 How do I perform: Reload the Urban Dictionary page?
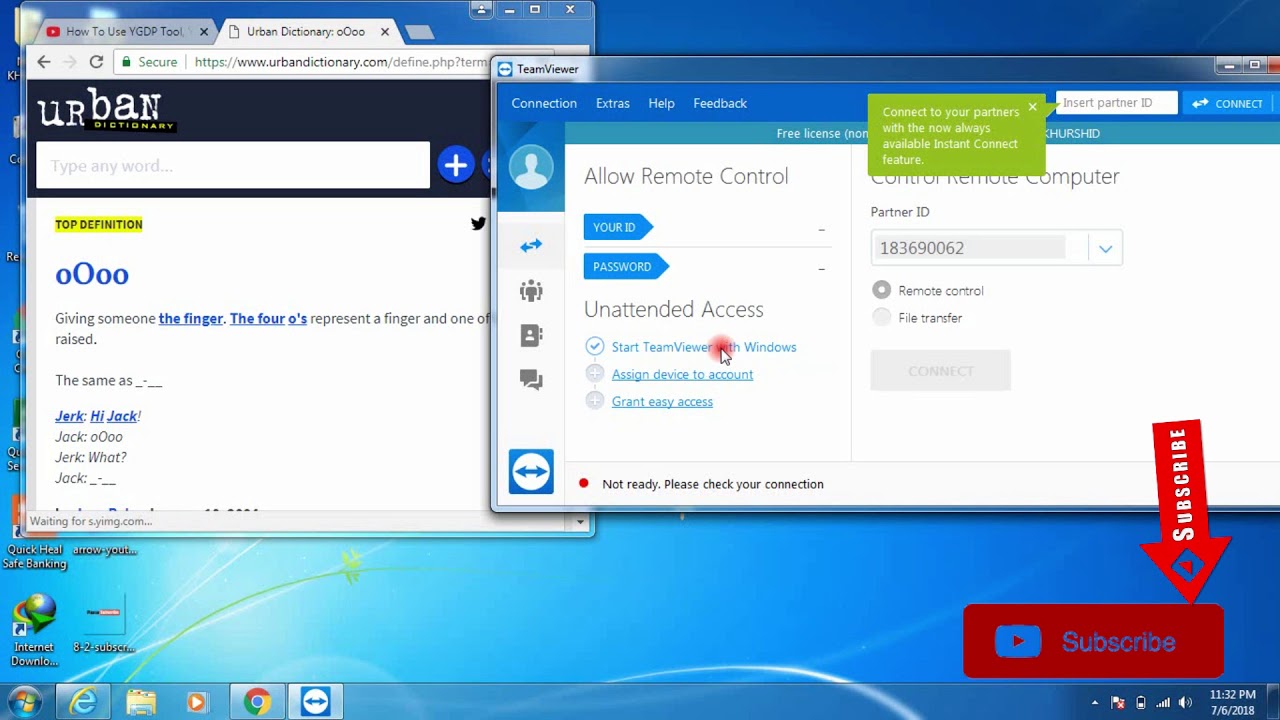tap(96, 62)
